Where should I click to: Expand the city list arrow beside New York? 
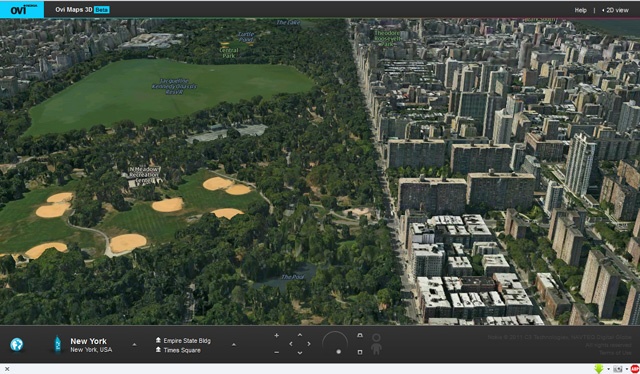point(134,345)
